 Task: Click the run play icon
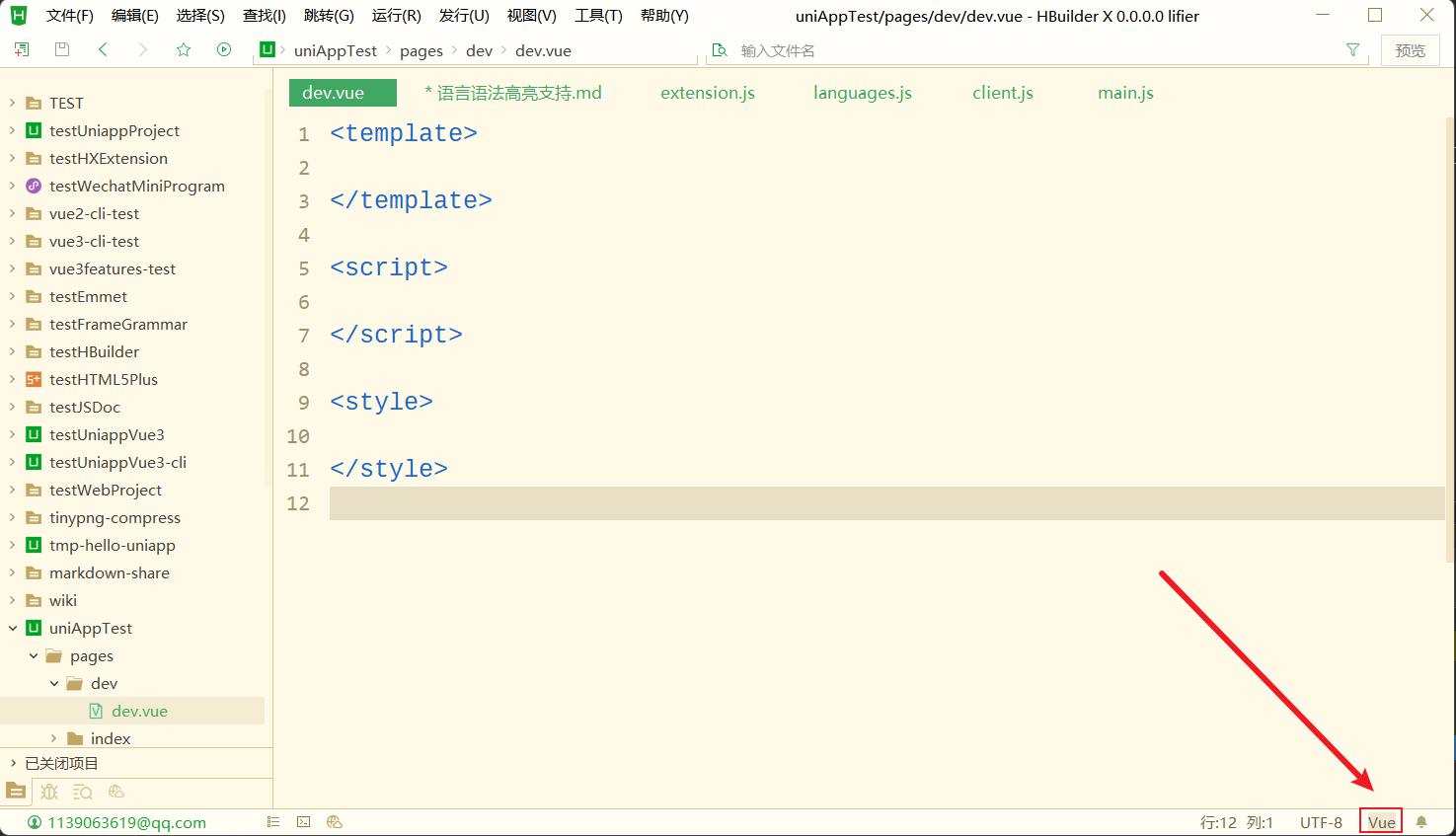coord(224,49)
